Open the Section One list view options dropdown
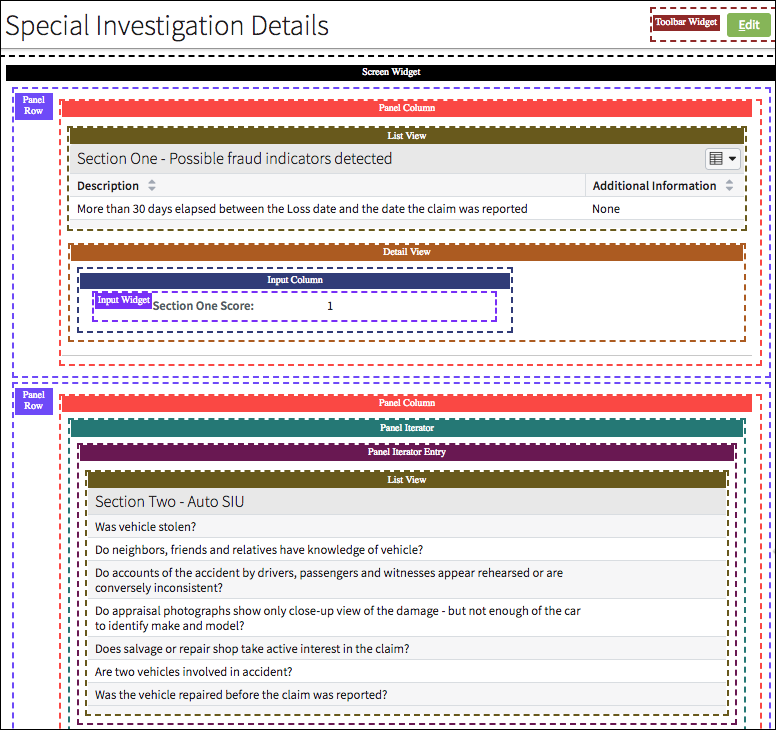This screenshot has height=730, width=776. point(722,158)
